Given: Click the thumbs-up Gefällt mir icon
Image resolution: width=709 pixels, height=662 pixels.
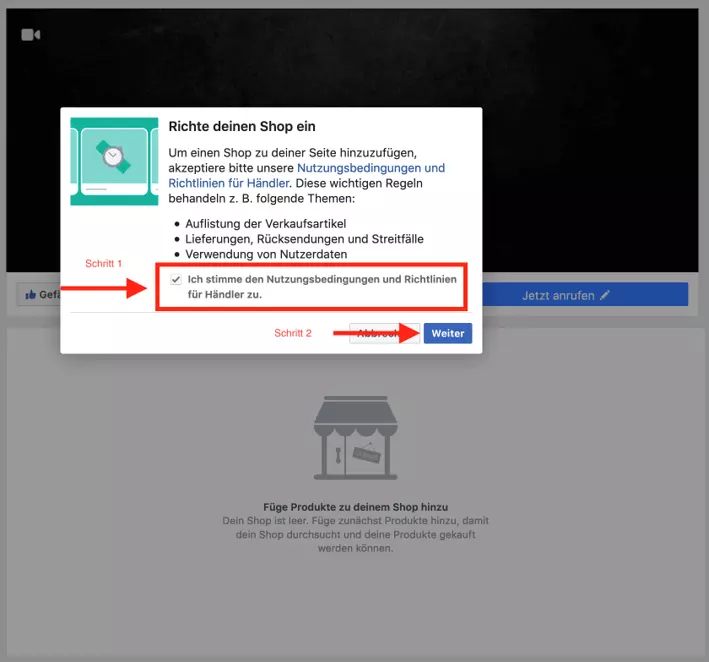Looking at the screenshot, I should pos(30,295).
